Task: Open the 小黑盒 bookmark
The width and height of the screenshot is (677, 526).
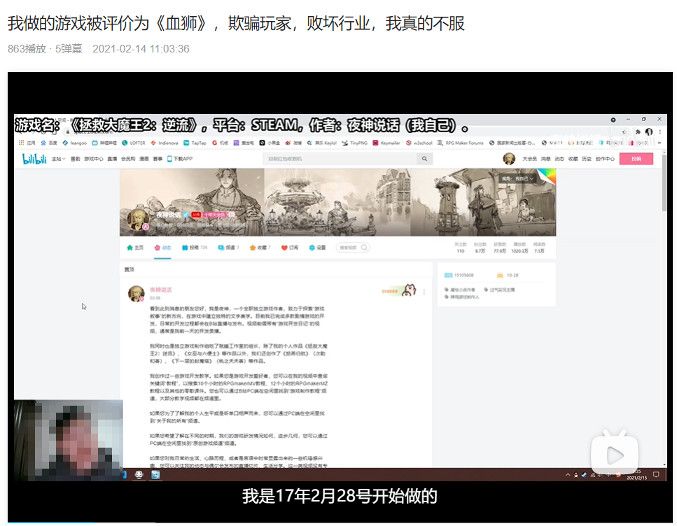Action: [269, 143]
